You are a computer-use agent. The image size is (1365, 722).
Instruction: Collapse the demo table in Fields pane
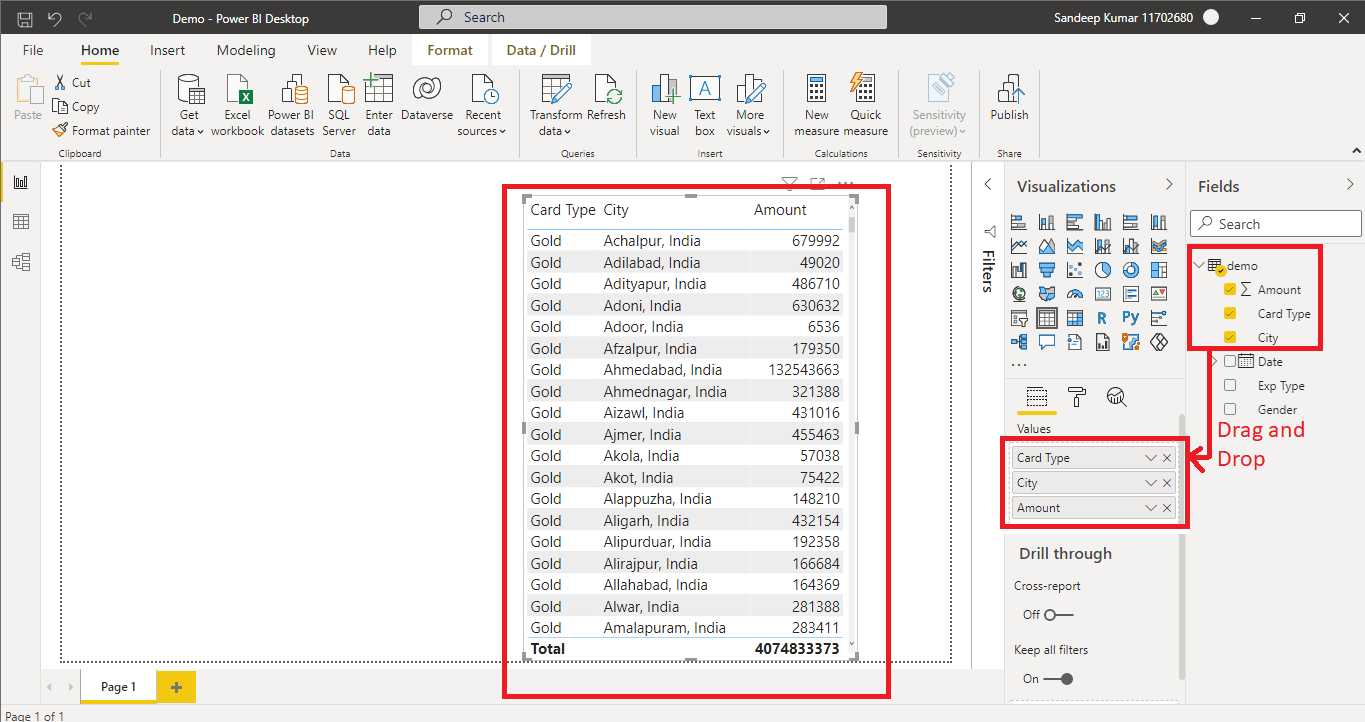point(1198,265)
